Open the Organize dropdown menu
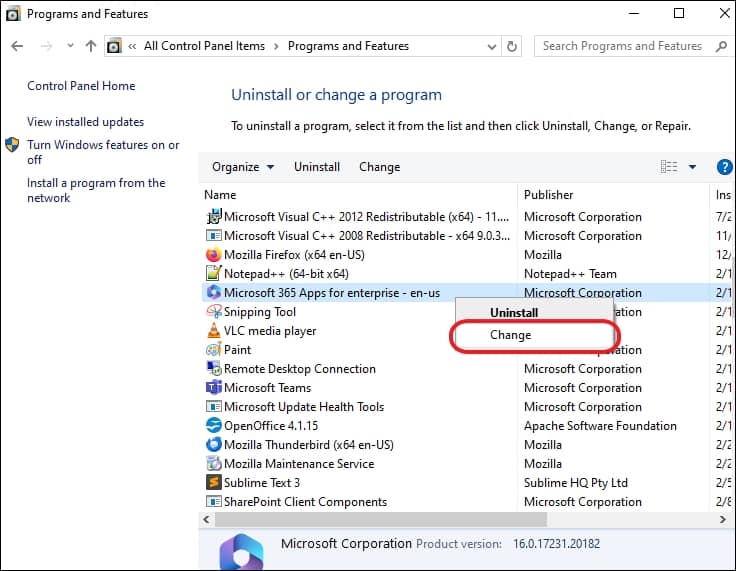This screenshot has width=736, height=571. tap(243, 167)
